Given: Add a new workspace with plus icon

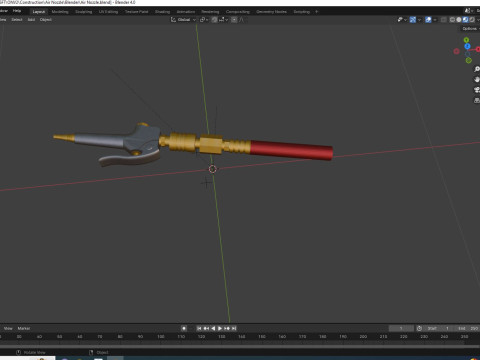Looking at the screenshot, I should pos(317,12).
